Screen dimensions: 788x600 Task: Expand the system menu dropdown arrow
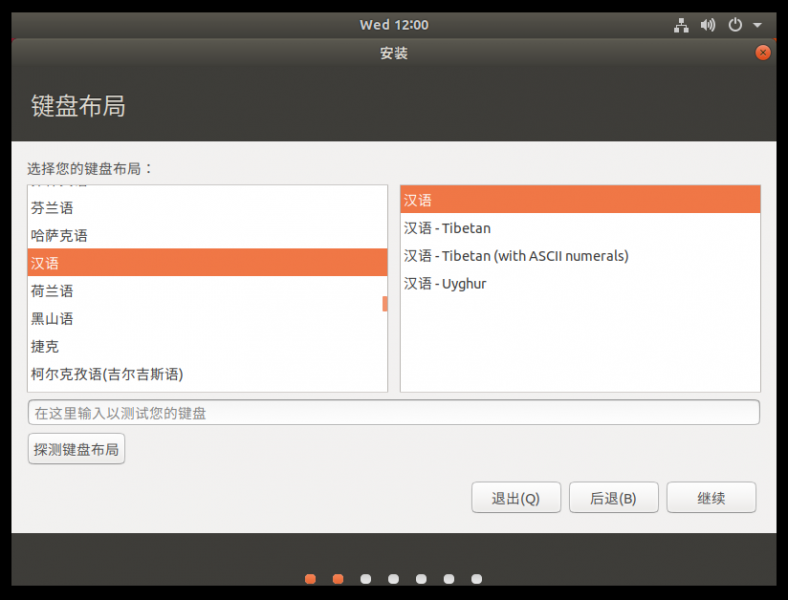click(x=757, y=25)
